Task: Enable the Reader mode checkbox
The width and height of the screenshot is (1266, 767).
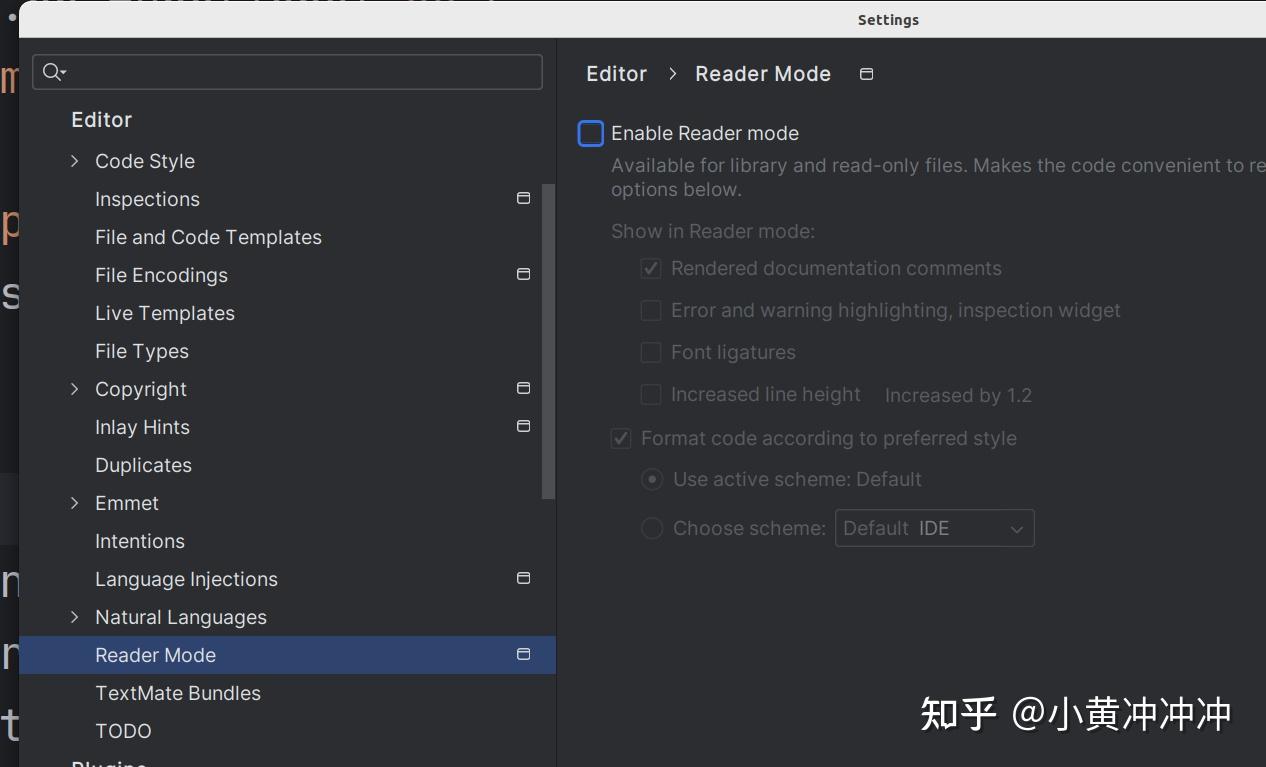Action: 590,133
